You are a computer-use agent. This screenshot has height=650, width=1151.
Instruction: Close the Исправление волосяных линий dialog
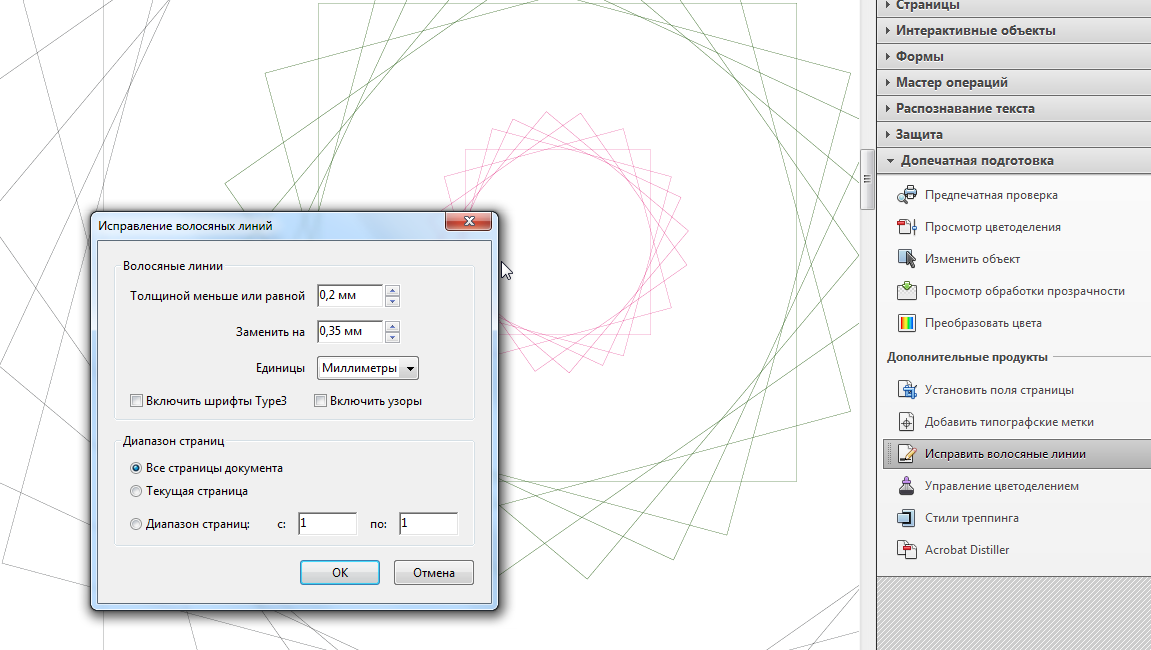point(469,221)
